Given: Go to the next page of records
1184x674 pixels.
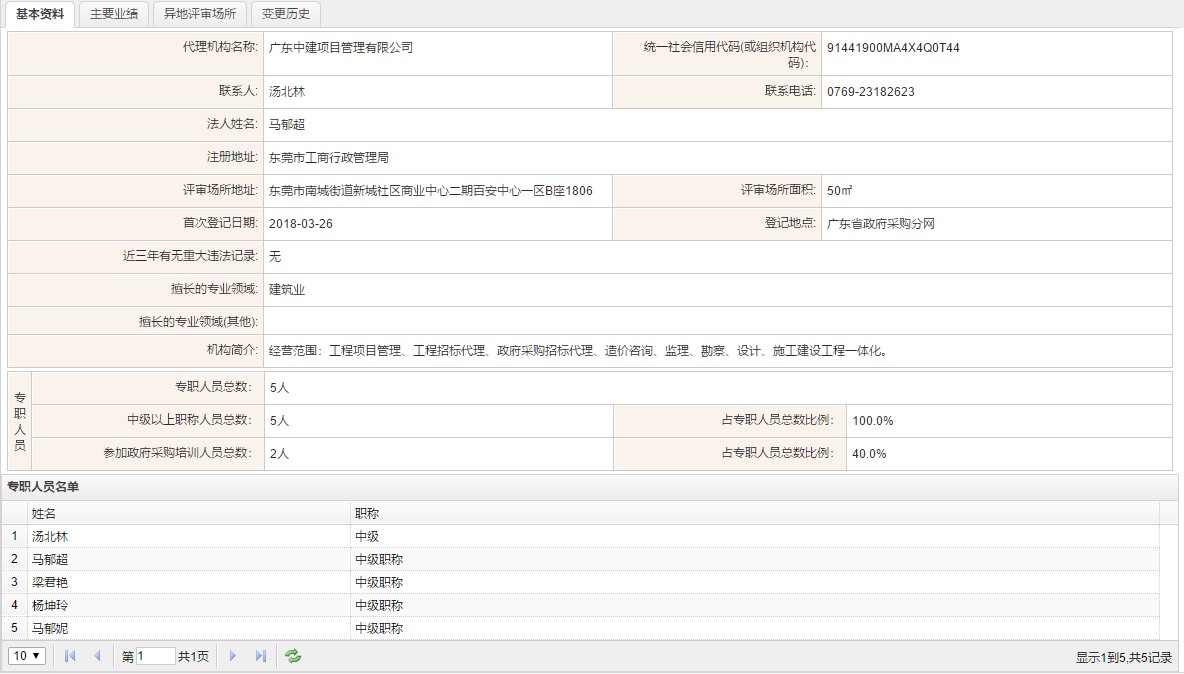Looking at the screenshot, I should pyautogui.click(x=233, y=657).
